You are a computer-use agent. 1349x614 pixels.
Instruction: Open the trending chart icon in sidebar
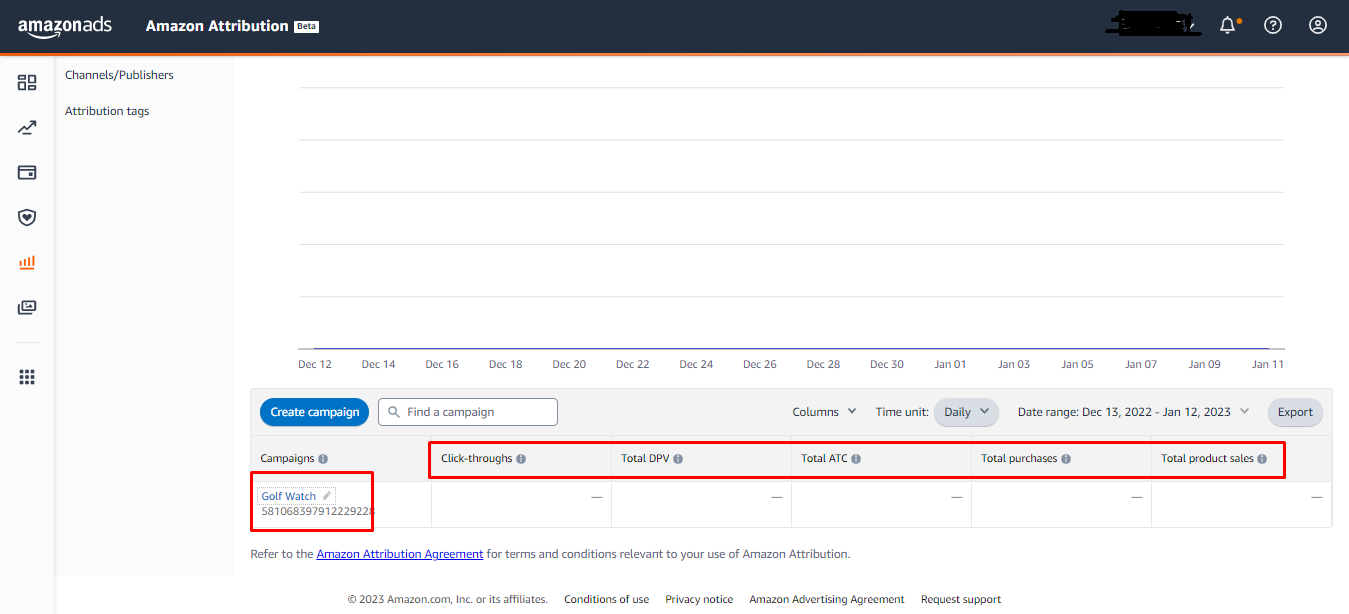tap(27, 128)
